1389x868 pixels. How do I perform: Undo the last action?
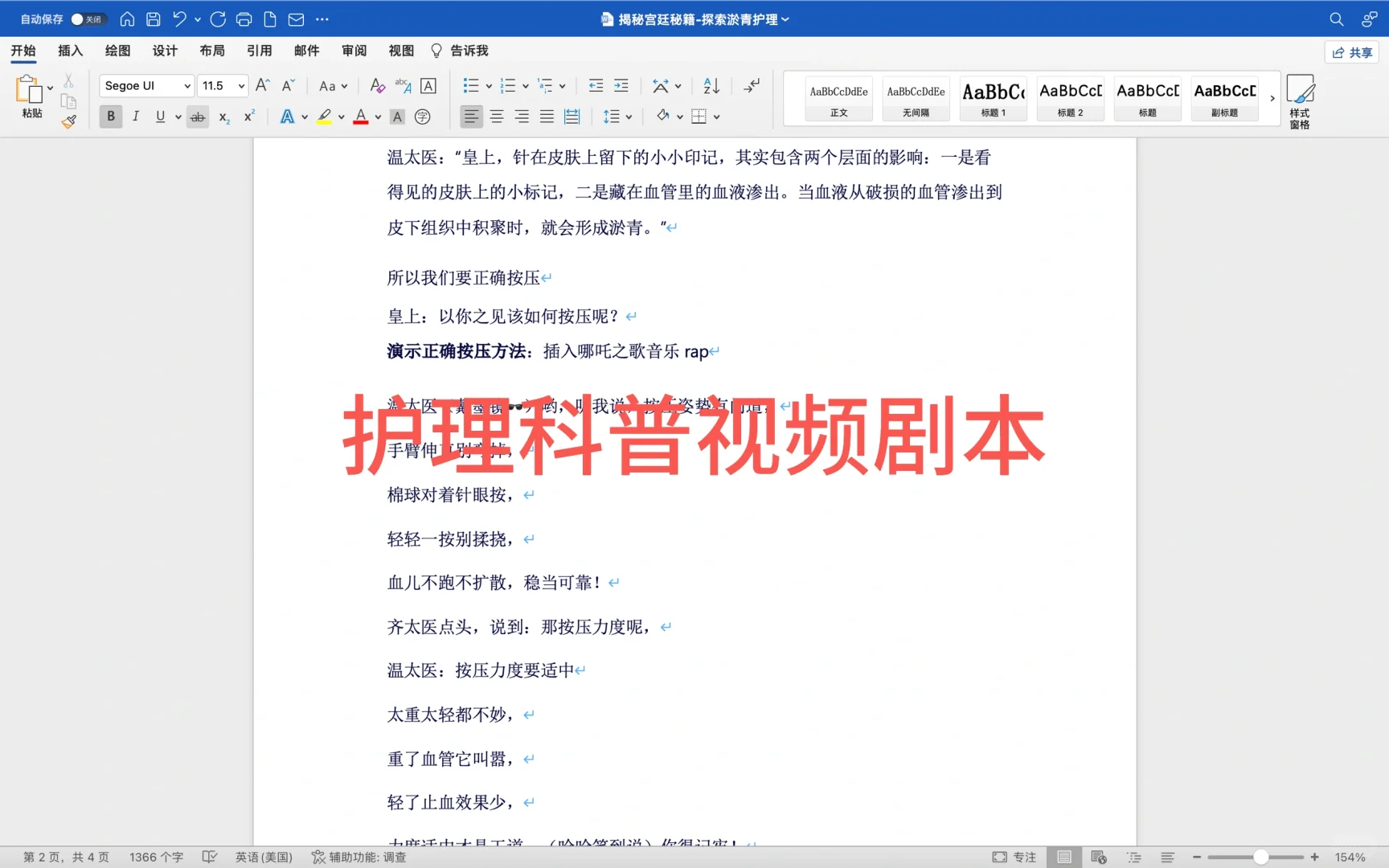pos(178,18)
